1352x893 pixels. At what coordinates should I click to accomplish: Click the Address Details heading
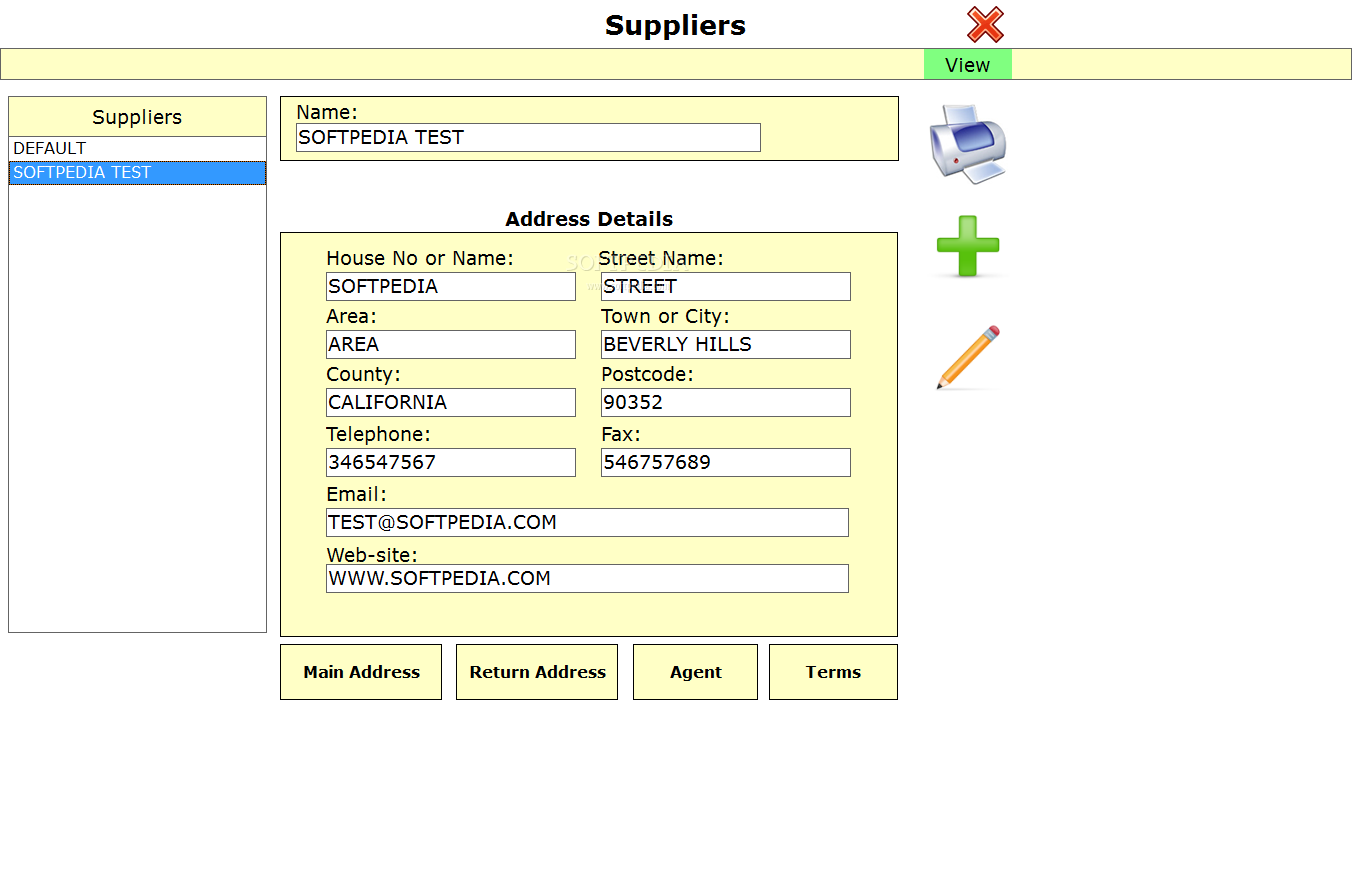(x=589, y=219)
